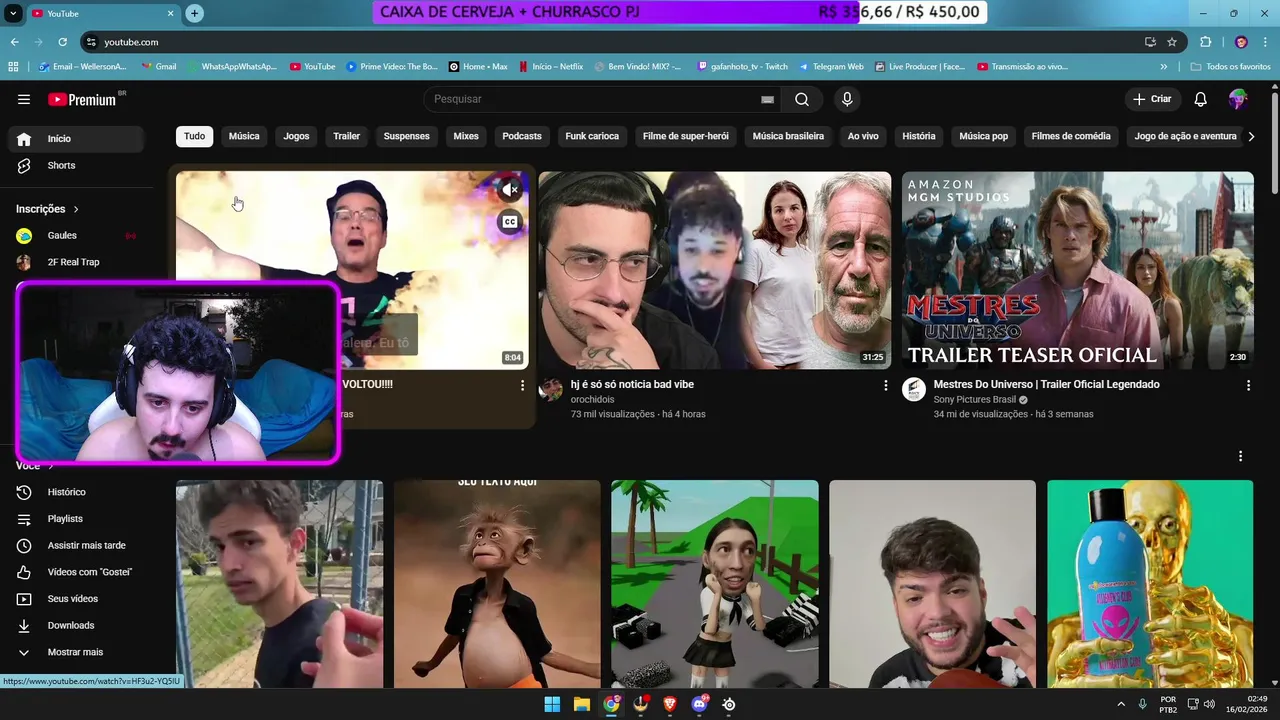Go back in Chrome browser
The width and height of the screenshot is (1280, 720).
(x=14, y=42)
